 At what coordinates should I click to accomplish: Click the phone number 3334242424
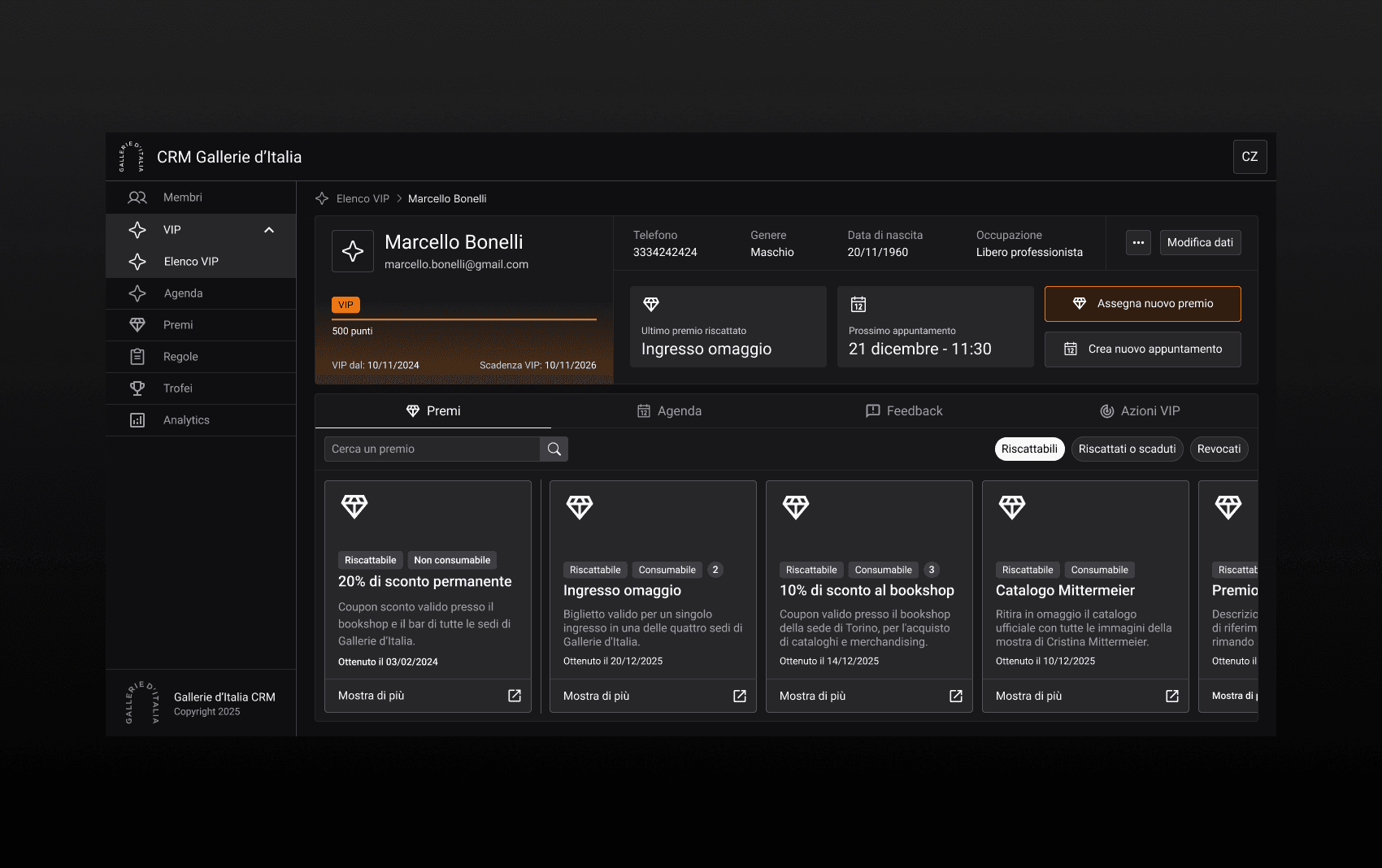[x=665, y=253]
